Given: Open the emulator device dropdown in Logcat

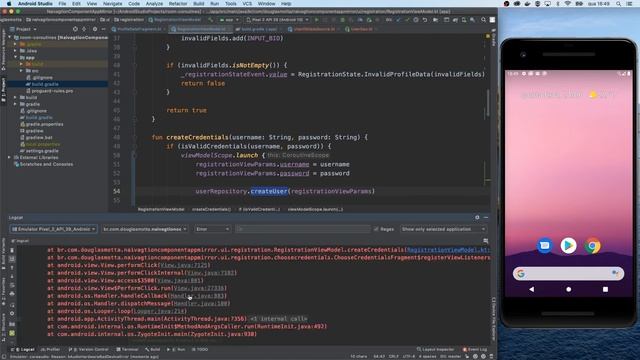Looking at the screenshot, I should coord(53,229).
